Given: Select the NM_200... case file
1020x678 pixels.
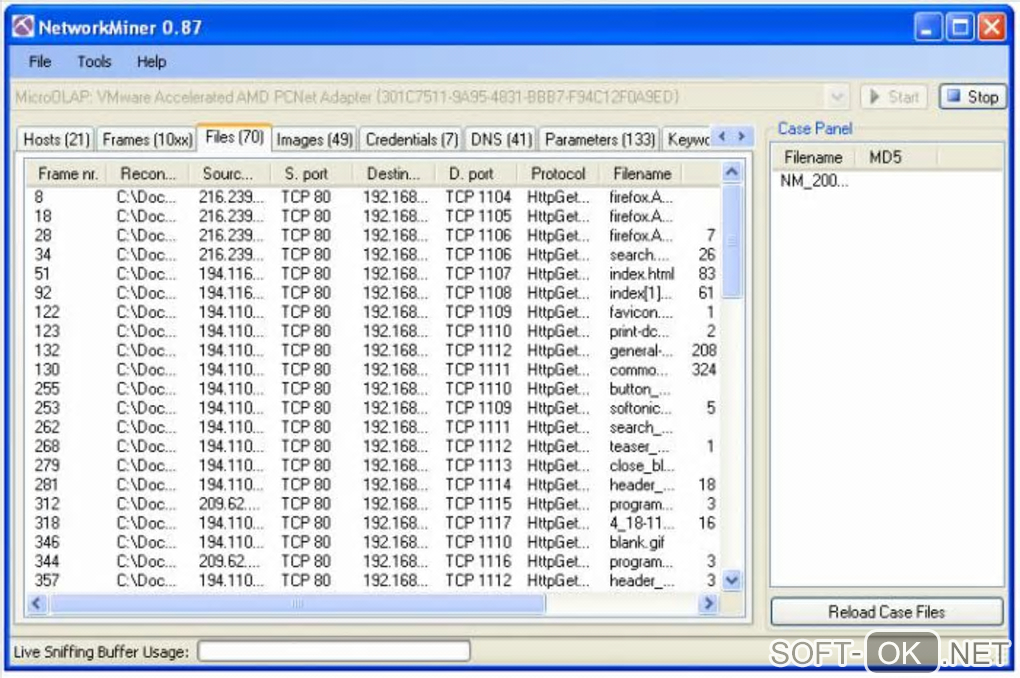Looking at the screenshot, I should pos(814,181).
